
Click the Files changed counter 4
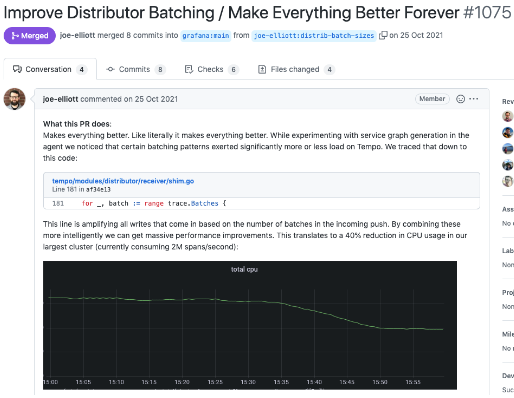(329, 69)
